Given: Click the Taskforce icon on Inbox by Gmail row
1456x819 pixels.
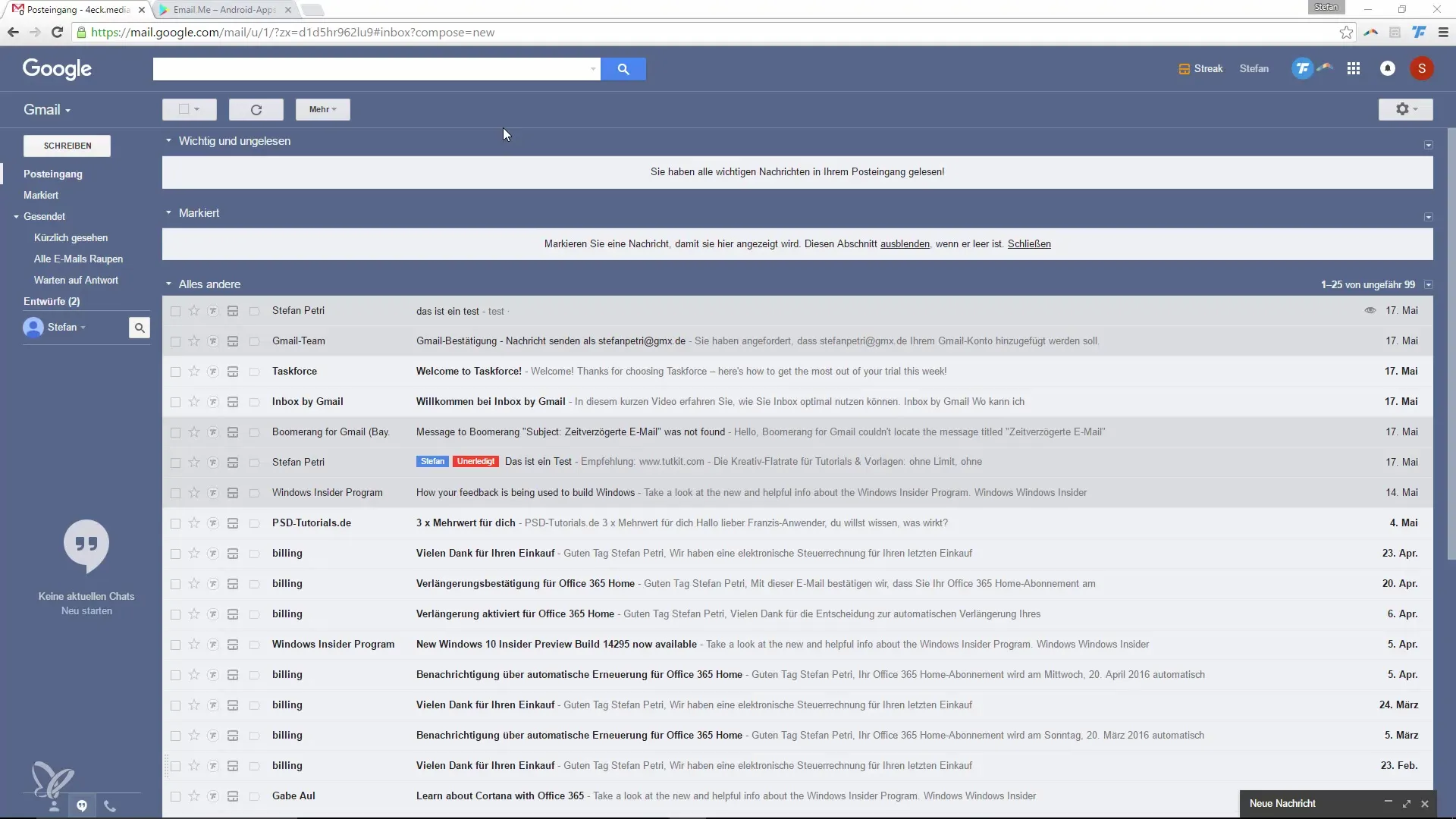Looking at the screenshot, I should [x=213, y=402].
